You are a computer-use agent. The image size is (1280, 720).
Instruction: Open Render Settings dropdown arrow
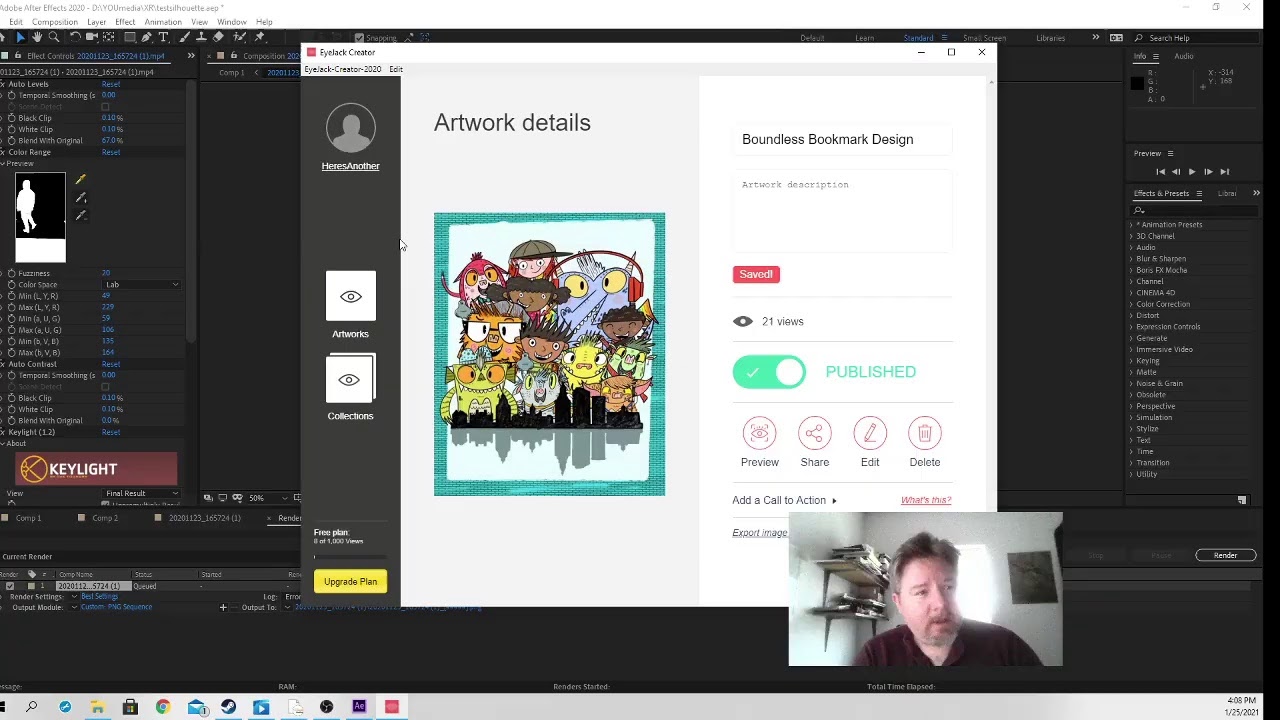73,597
